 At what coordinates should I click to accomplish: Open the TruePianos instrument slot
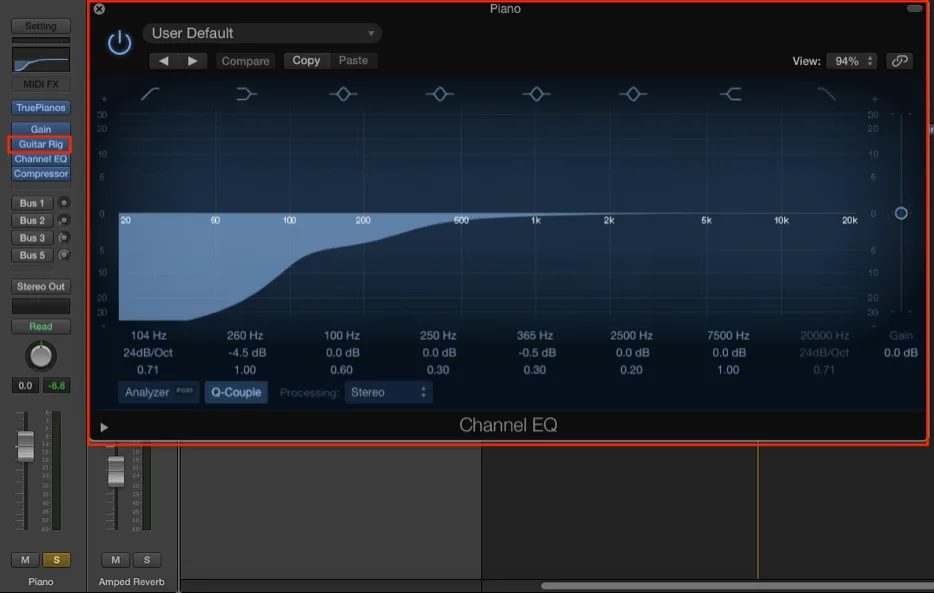pyautogui.click(x=41, y=108)
